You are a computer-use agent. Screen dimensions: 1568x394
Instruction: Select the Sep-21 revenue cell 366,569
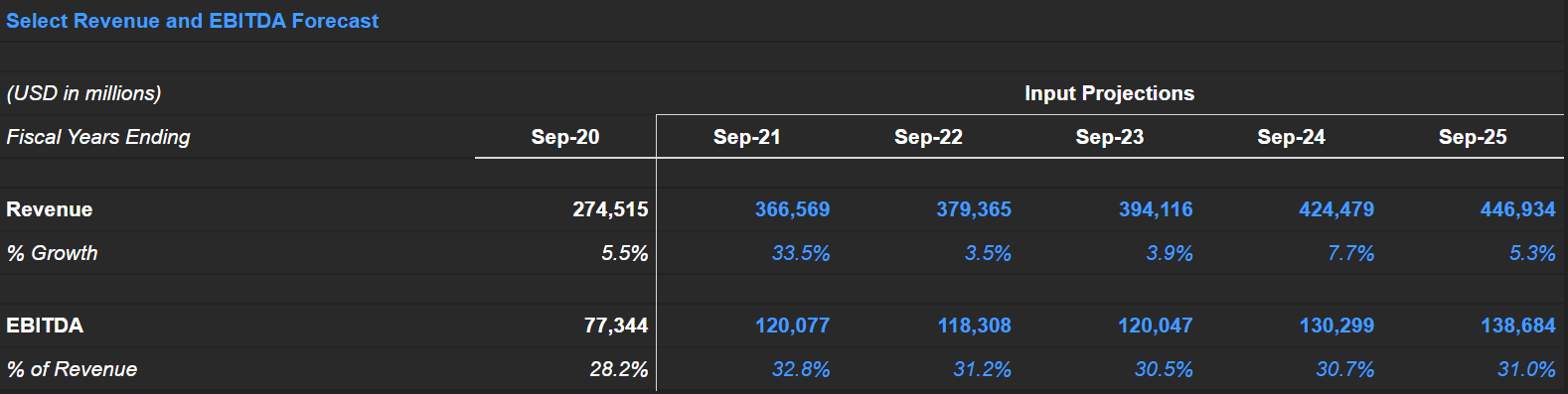click(792, 209)
